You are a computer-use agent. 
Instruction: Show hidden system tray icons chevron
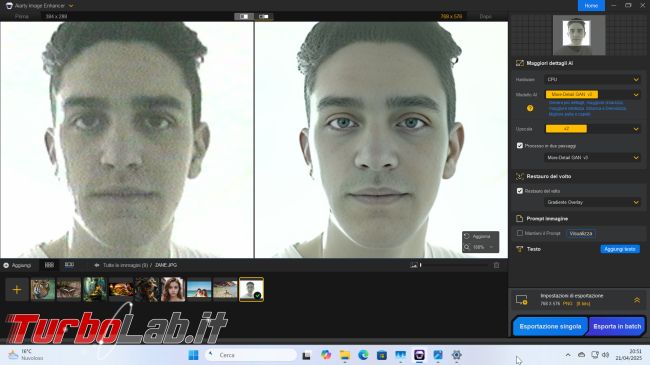pos(568,355)
